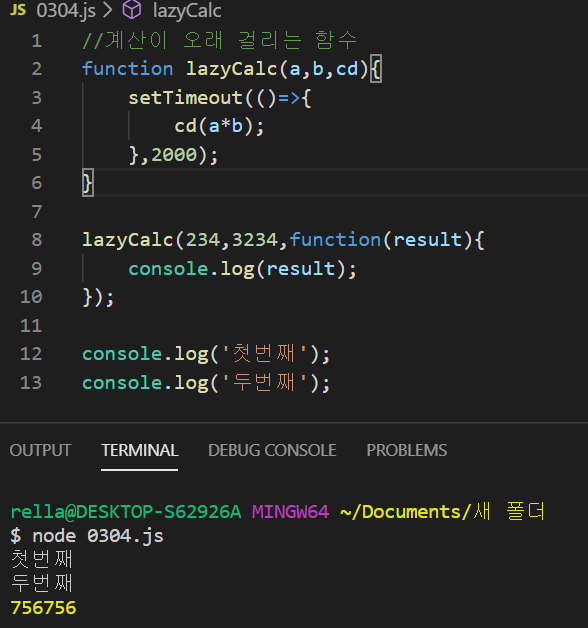Click 'cd(a*b);' on line 4

(219, 127)
